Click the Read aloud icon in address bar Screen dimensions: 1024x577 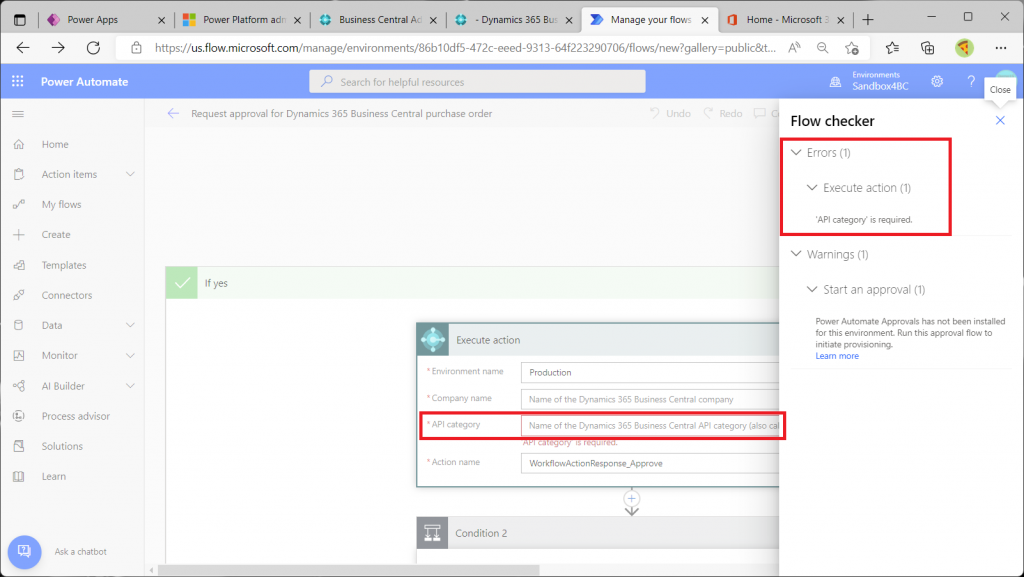794,48
